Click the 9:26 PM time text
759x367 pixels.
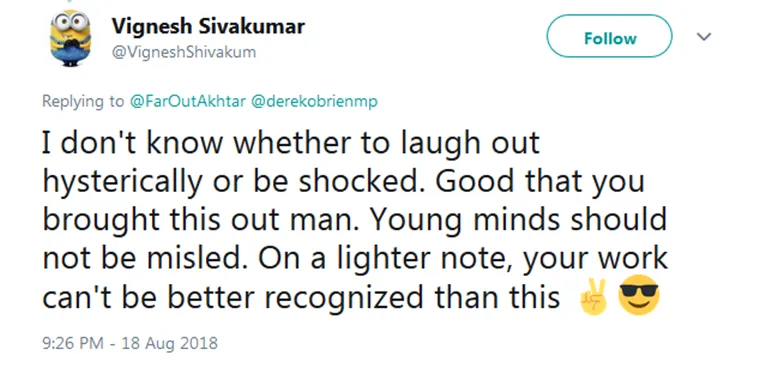click(73, 343)
